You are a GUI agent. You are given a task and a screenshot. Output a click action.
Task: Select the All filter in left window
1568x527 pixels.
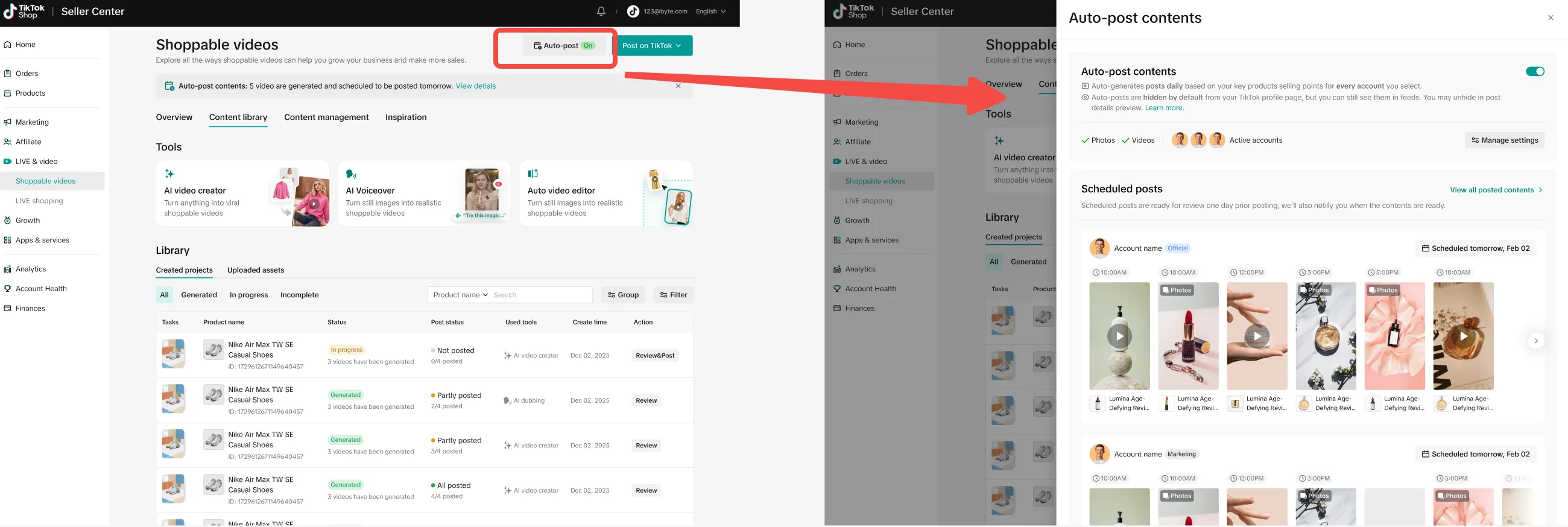165,294
